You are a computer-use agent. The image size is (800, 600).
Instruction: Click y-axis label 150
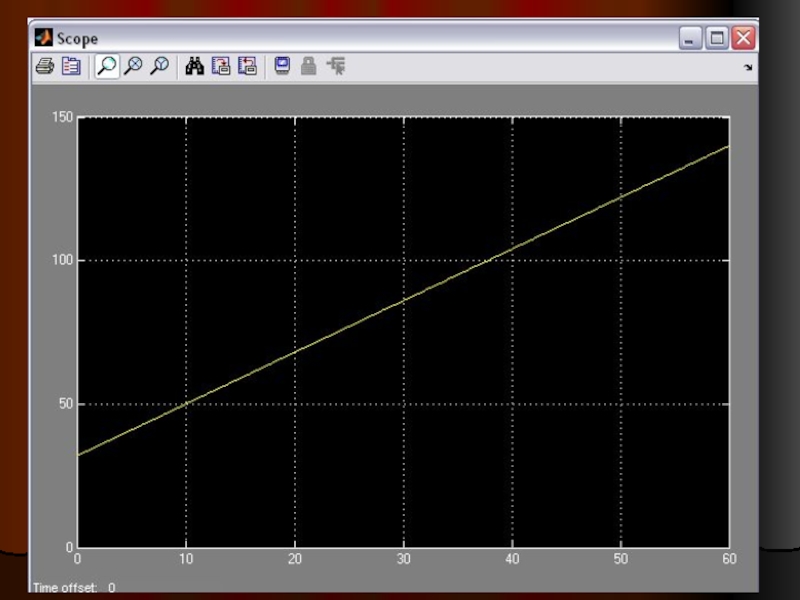[x=63, y=117]
